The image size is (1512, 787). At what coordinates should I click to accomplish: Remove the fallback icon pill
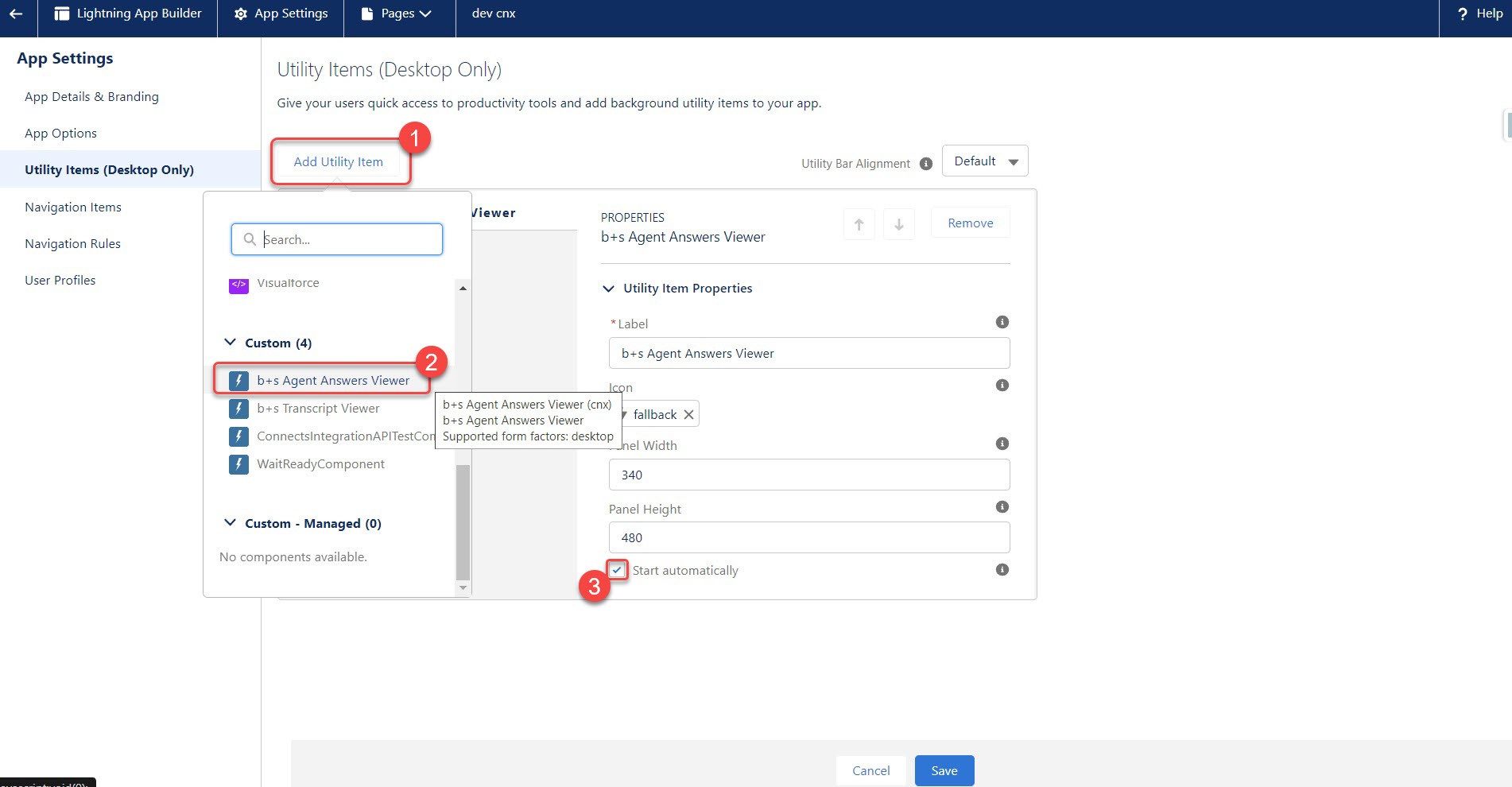pyautogui.click(x=688, y=415)
